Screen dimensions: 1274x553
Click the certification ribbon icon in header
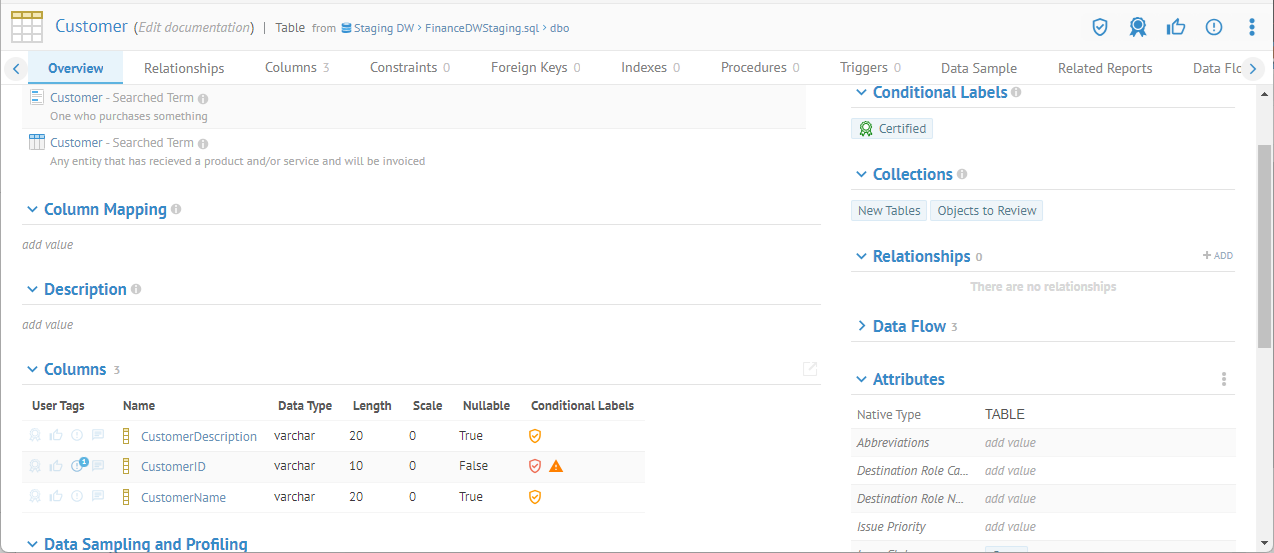1138,27
